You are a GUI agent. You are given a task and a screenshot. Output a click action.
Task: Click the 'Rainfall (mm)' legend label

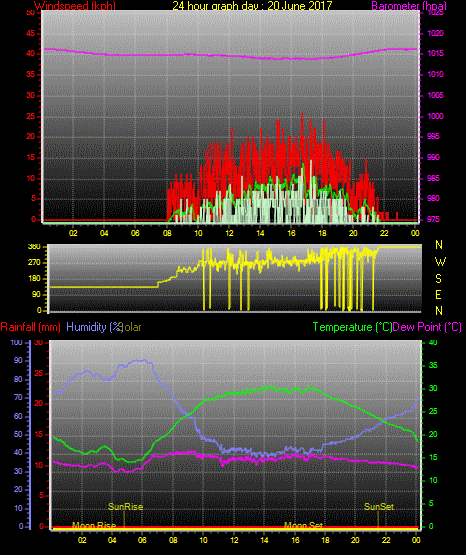point(30,327)
